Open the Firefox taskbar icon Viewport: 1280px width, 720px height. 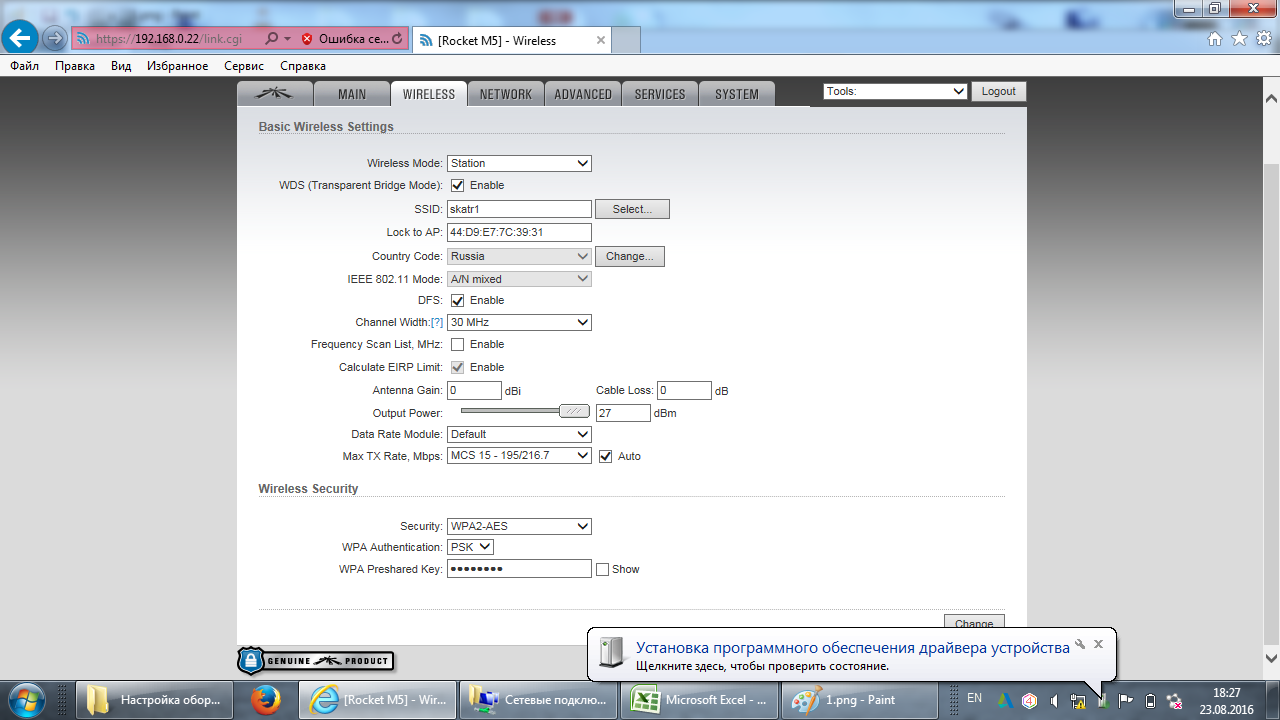tap(266, 700)
